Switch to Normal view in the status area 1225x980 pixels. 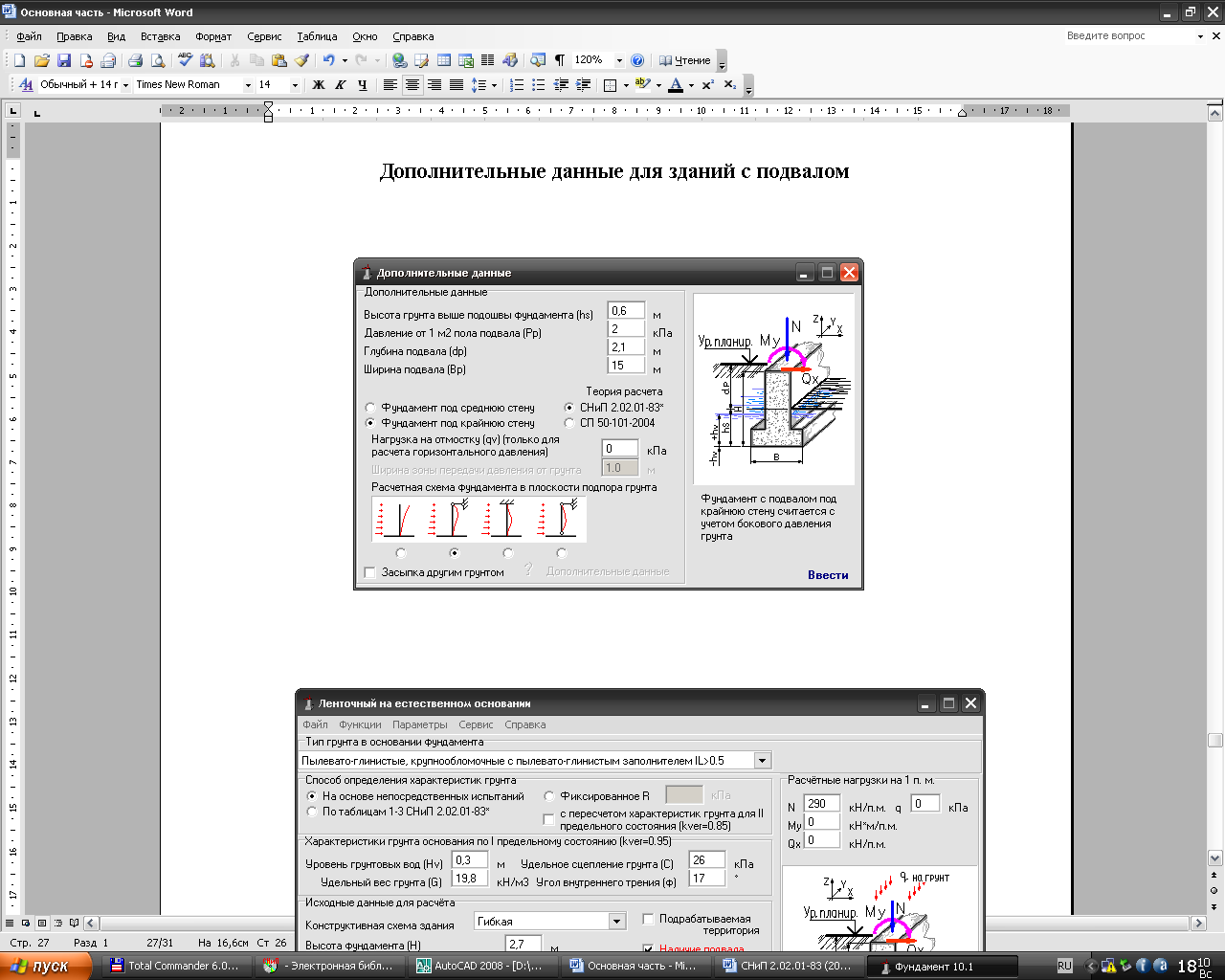pyautogui.click(x=10, y=924)
